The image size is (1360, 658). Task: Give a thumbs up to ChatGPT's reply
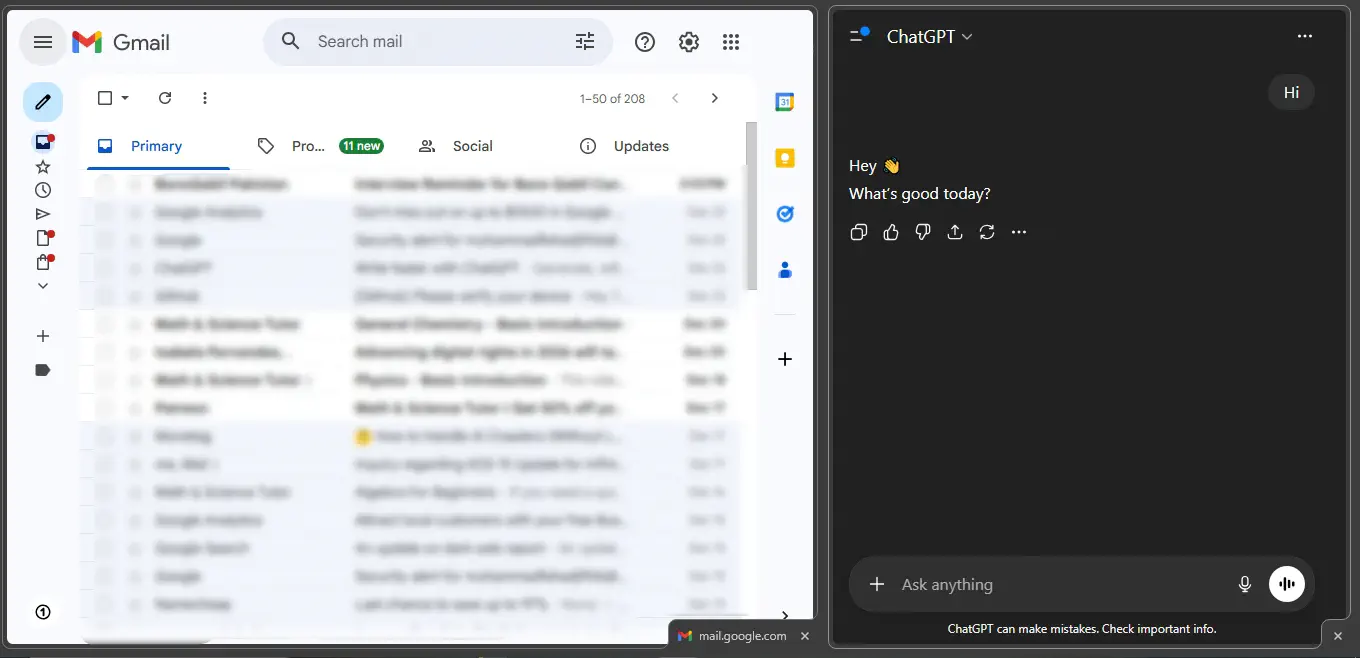[x=891, y=231]
